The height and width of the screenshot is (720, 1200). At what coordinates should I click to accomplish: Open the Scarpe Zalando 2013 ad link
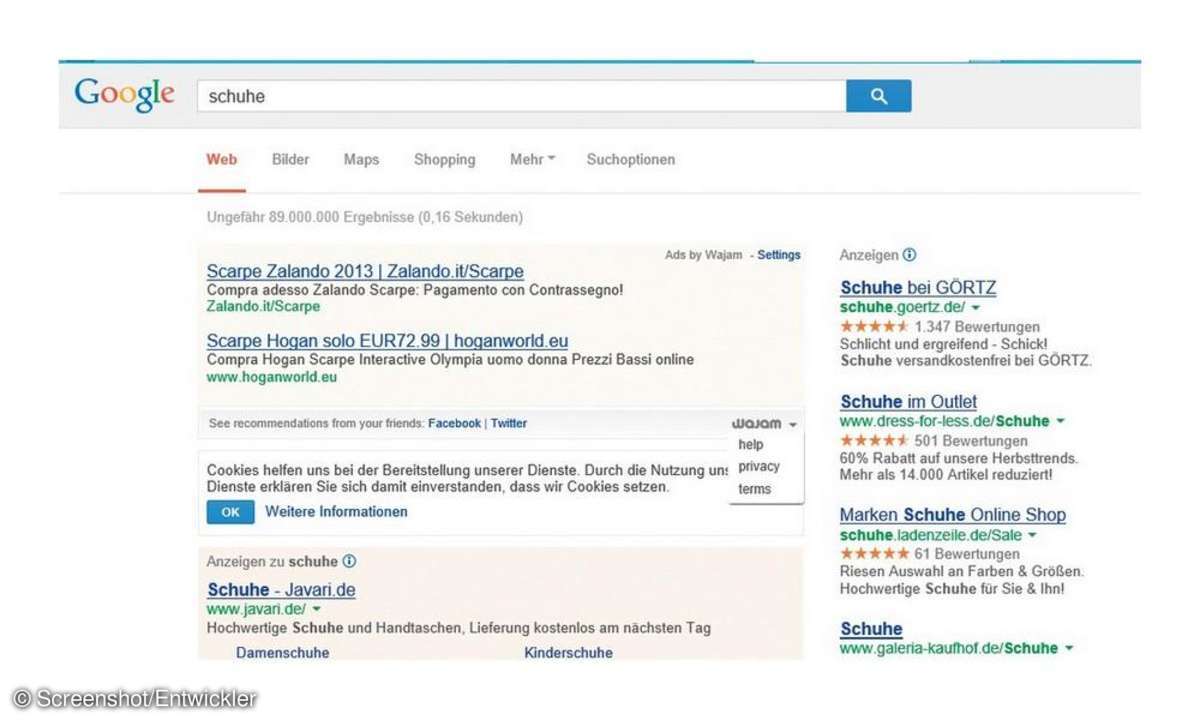point(365,272)
